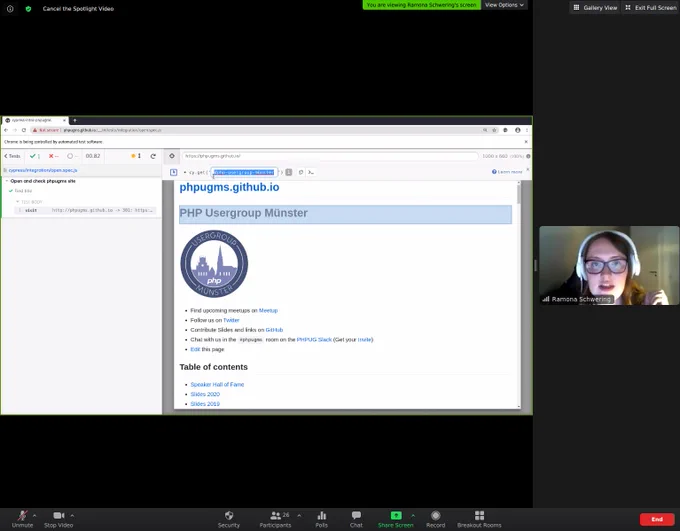The image size is (680, 531).
Task: Close the cypress browser tab
Action: tap(65, 120)
